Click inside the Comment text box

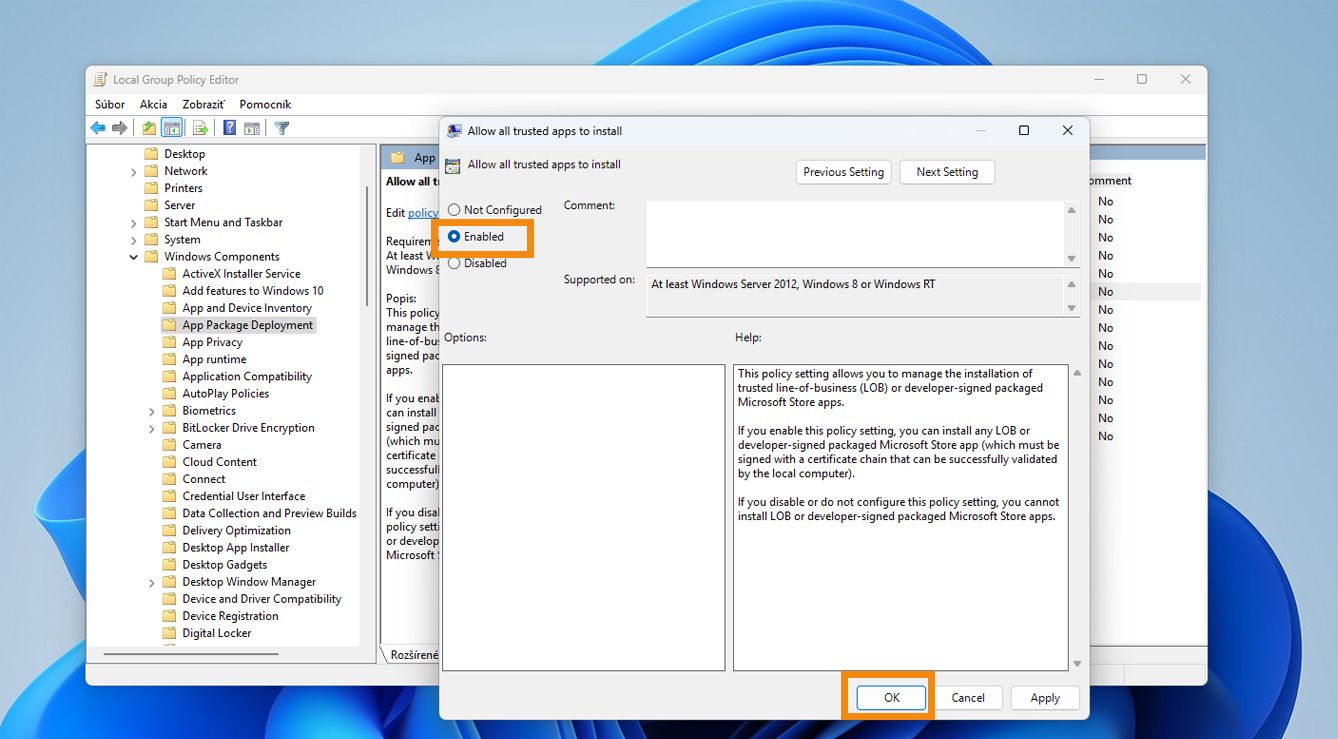click(x=855, y=233)
